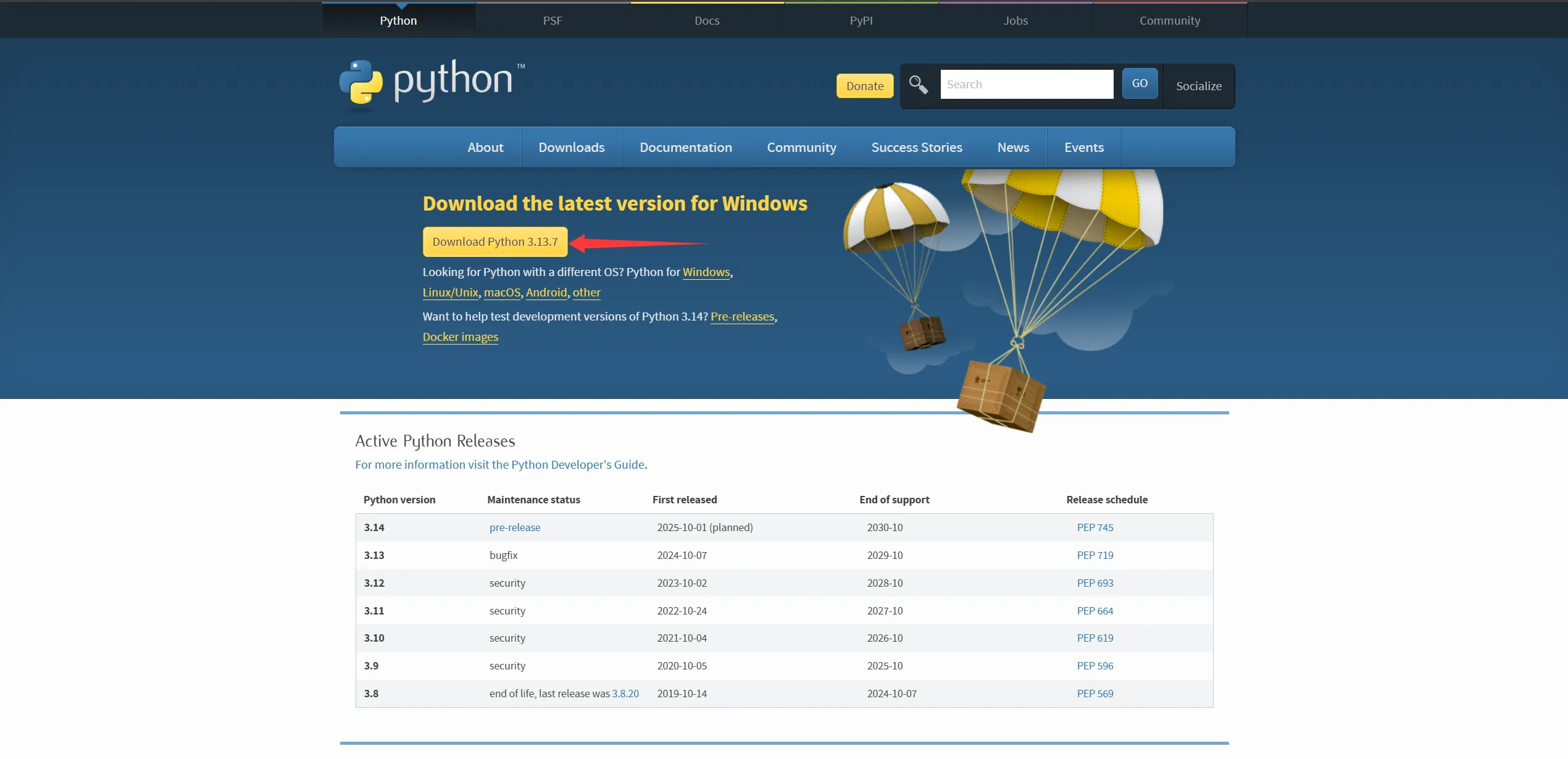1568x759 pixels.
Task: Click Download Python 3.13.7 button
Action: click(x=495, y=241)
